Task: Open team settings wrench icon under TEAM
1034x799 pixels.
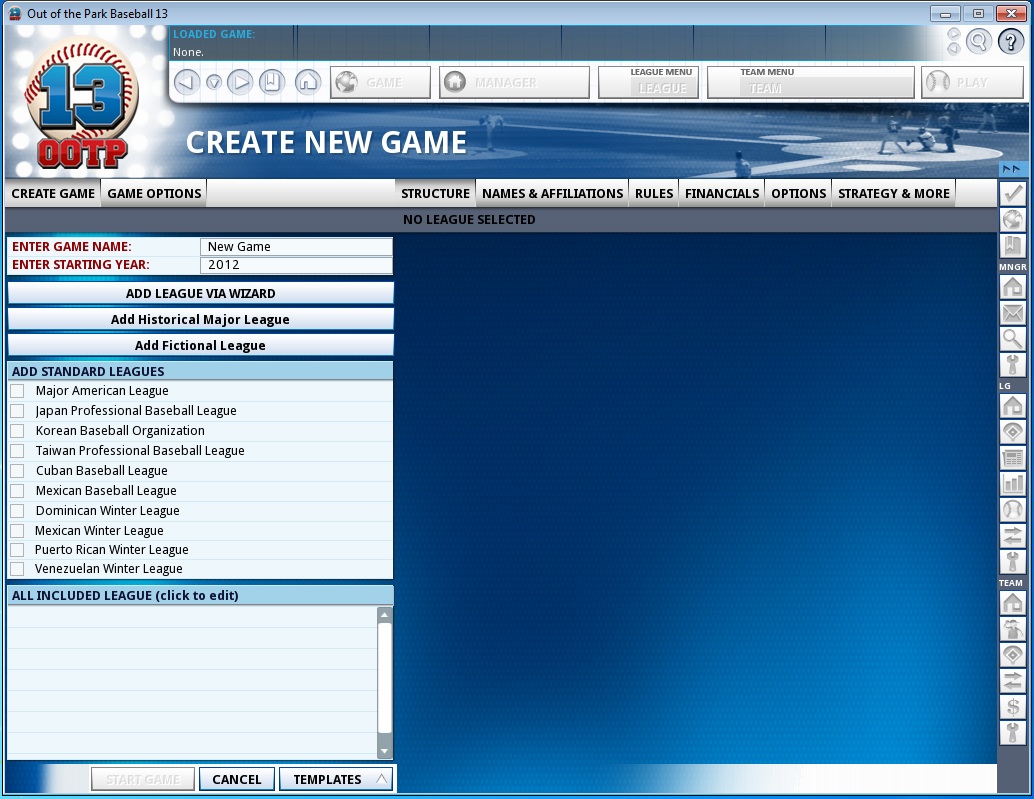Action: pyautogui.click(x=1012, y=732)
